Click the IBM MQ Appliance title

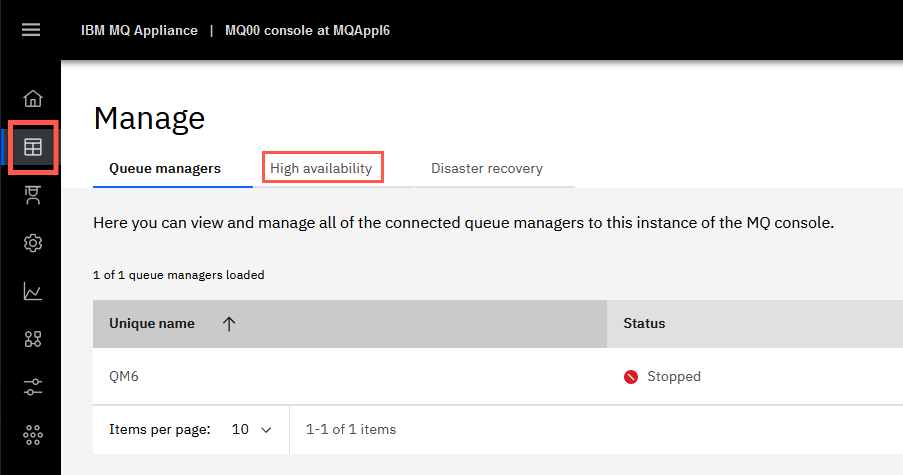tap(139, 31)
